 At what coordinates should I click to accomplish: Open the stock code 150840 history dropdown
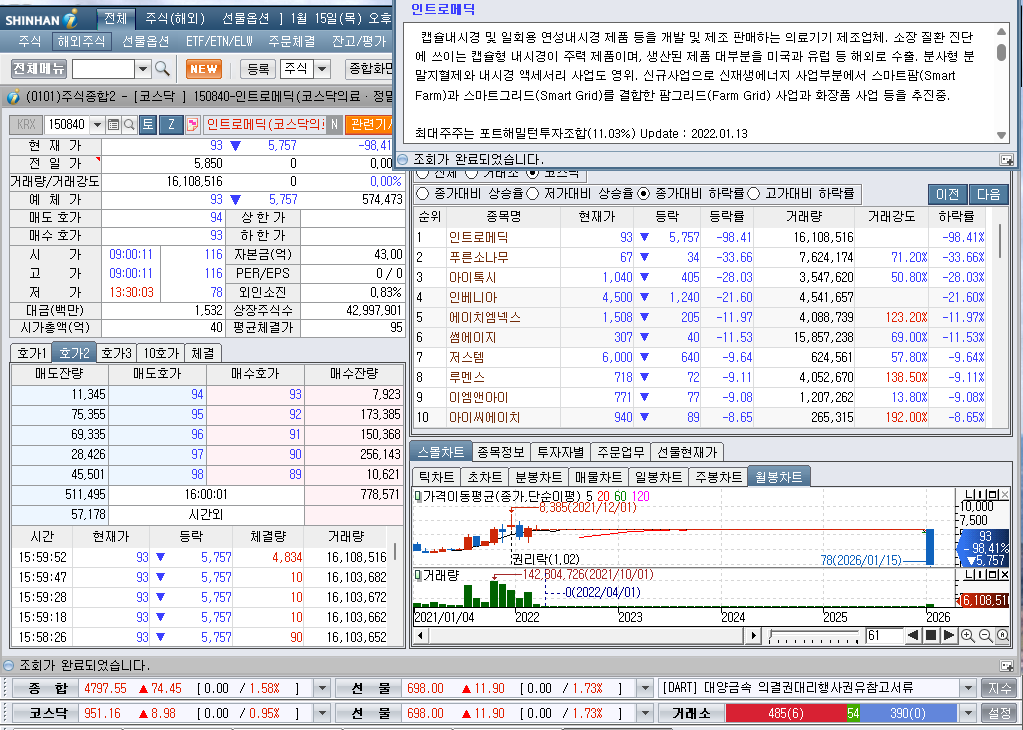(97, 124)
